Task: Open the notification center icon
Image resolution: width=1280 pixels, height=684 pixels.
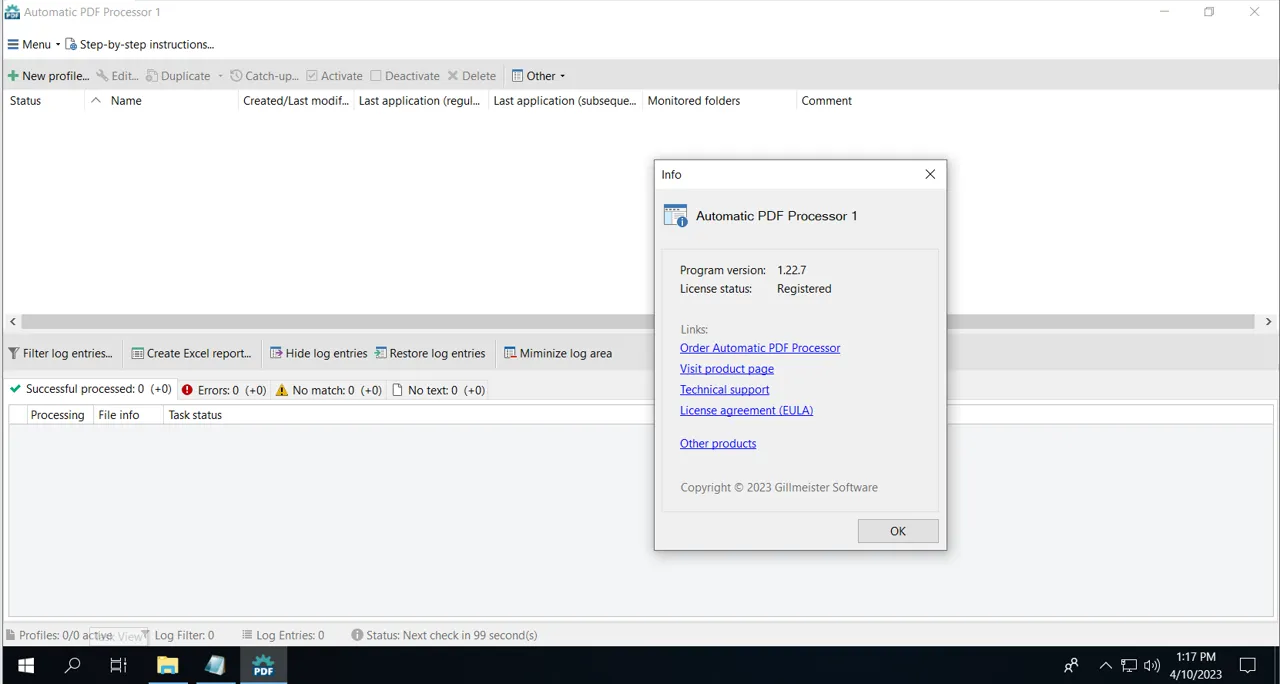Action: (1248, 665)
